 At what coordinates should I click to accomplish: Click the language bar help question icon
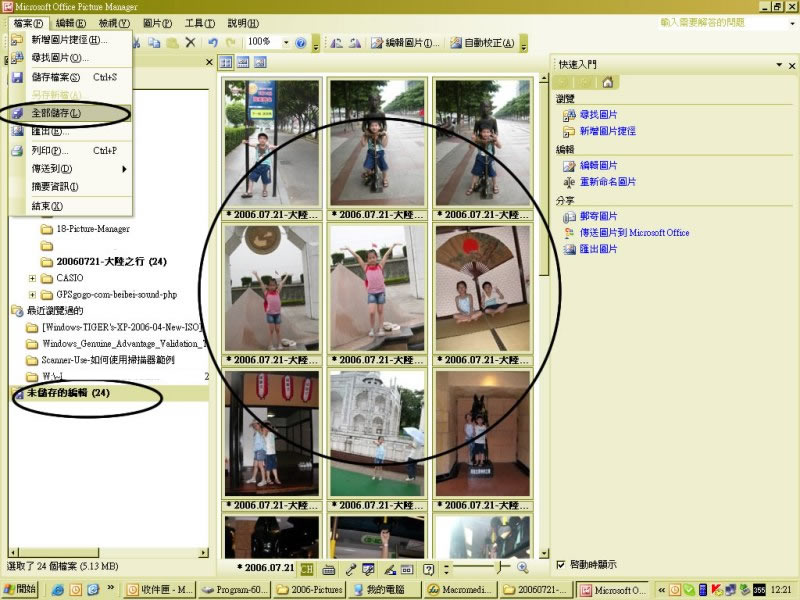(x=429, y=569)
